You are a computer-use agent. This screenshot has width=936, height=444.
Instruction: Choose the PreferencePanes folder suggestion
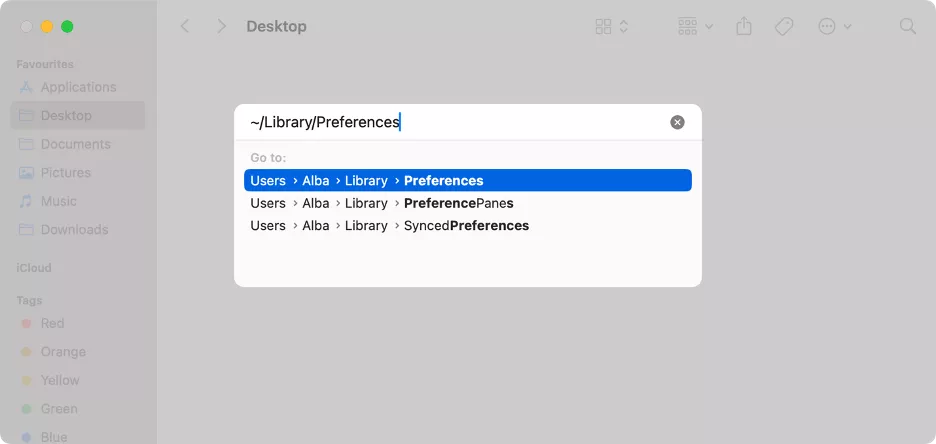pyautogui.click(x=467, y=203)
